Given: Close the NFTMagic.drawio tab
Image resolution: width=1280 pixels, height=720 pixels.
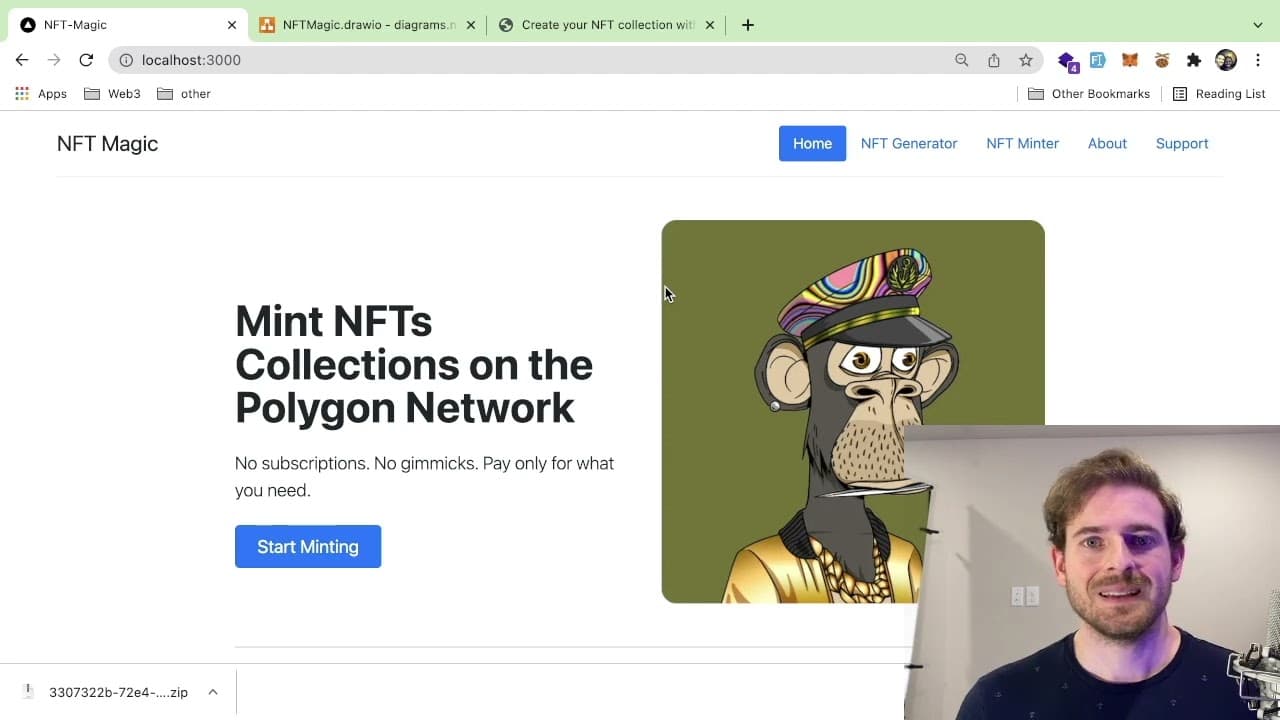Looking at the screenshot, I should [x=471, y=25].
